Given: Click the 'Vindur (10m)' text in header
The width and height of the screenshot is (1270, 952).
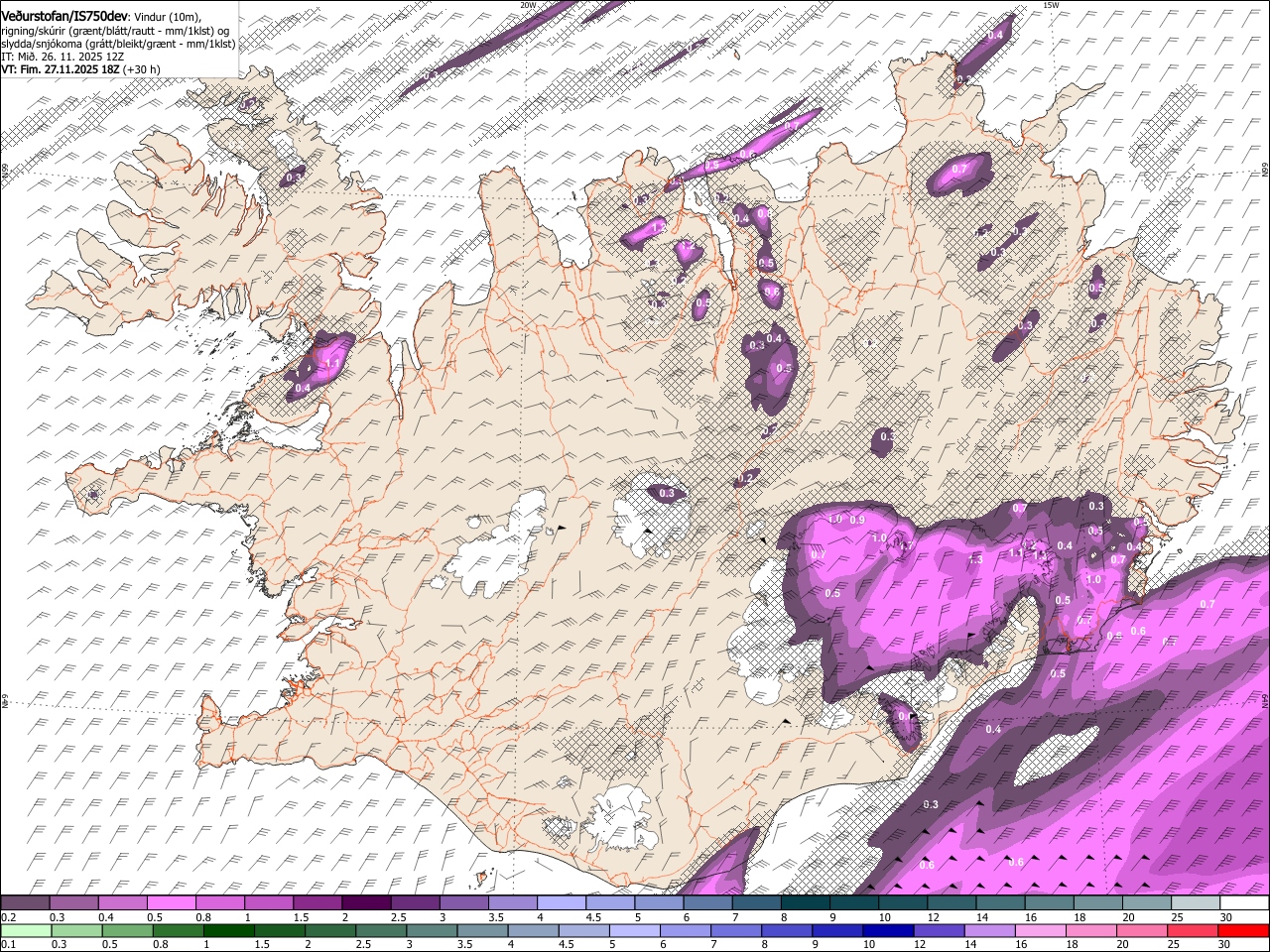Looking at the screenshot, I should pyautogui.click(x=166, y=17).
